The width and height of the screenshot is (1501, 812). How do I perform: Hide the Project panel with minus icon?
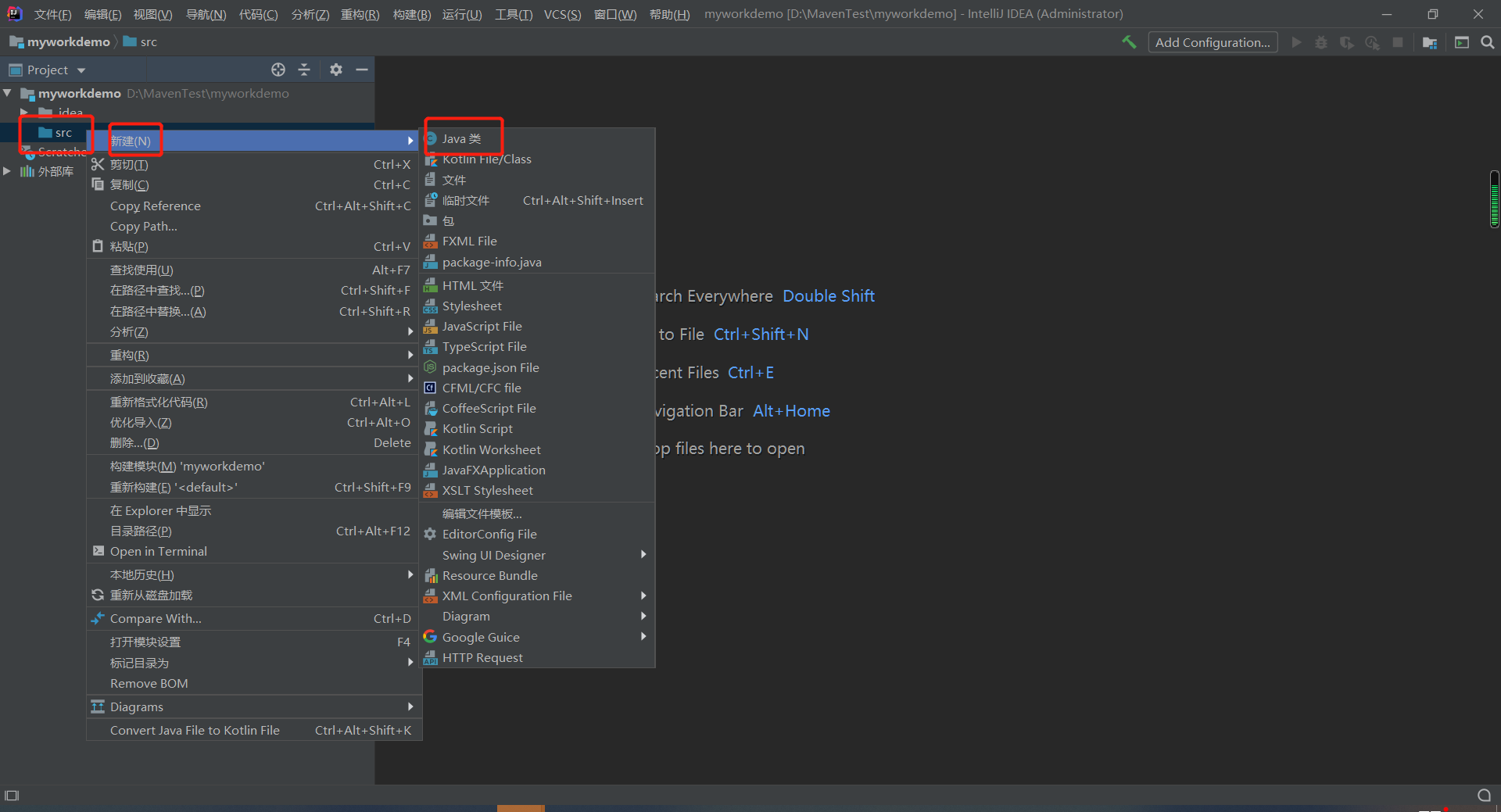tap(362, 70)
